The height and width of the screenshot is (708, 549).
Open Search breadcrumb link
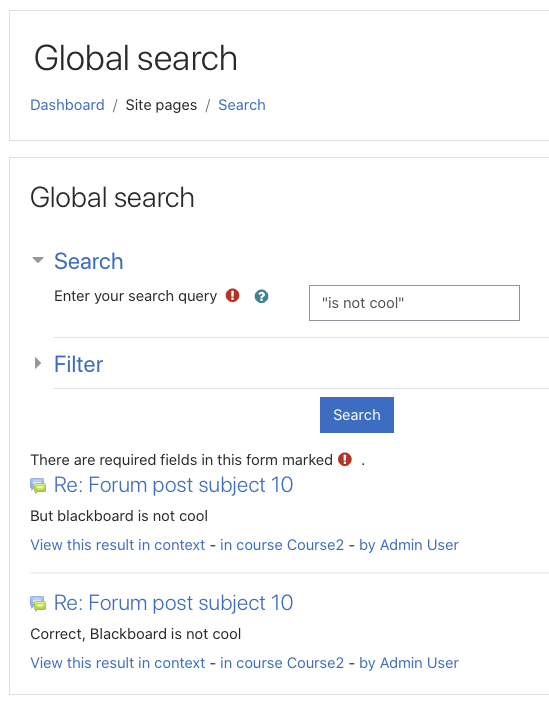[x=242, y=105]
